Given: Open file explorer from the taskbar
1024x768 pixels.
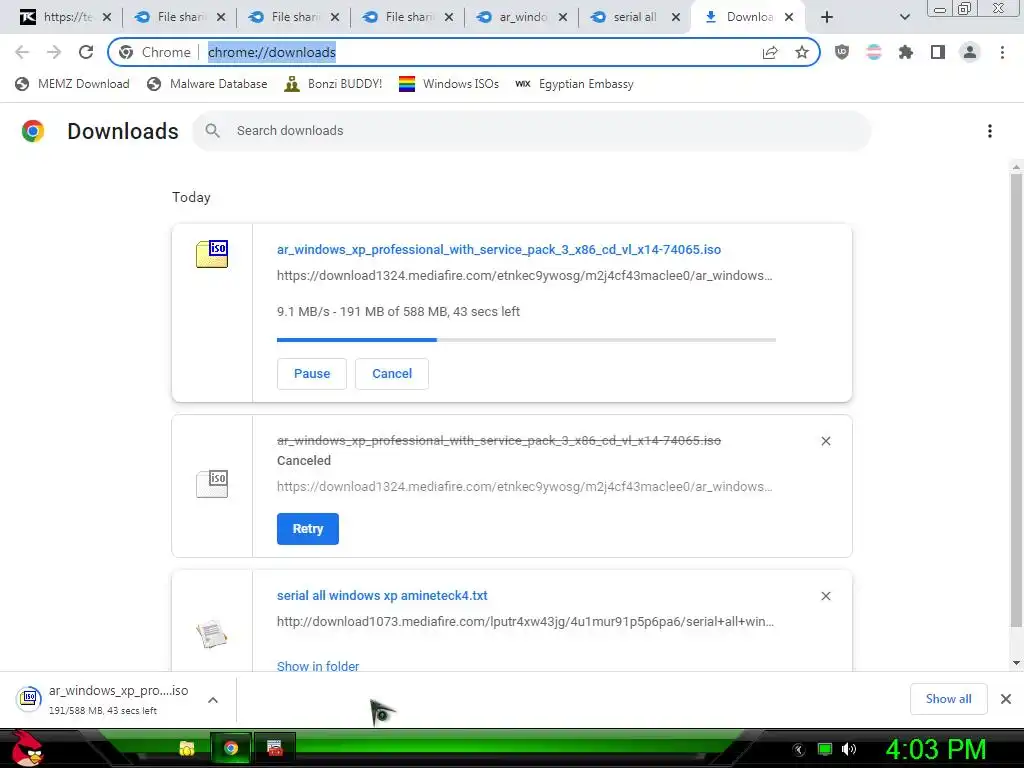Looking at the screenshot, I should point(187,748).
